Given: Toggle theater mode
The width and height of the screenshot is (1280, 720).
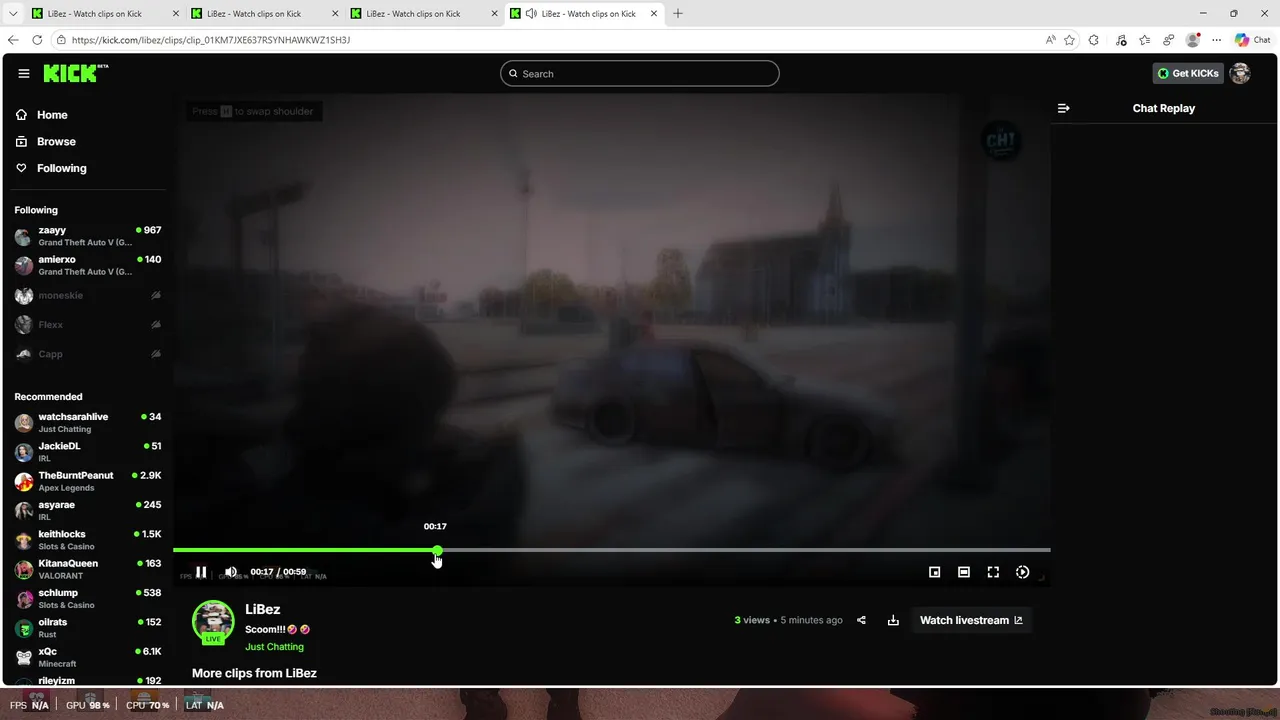Looking at the screenshot, I should click(x=964, y=572).
